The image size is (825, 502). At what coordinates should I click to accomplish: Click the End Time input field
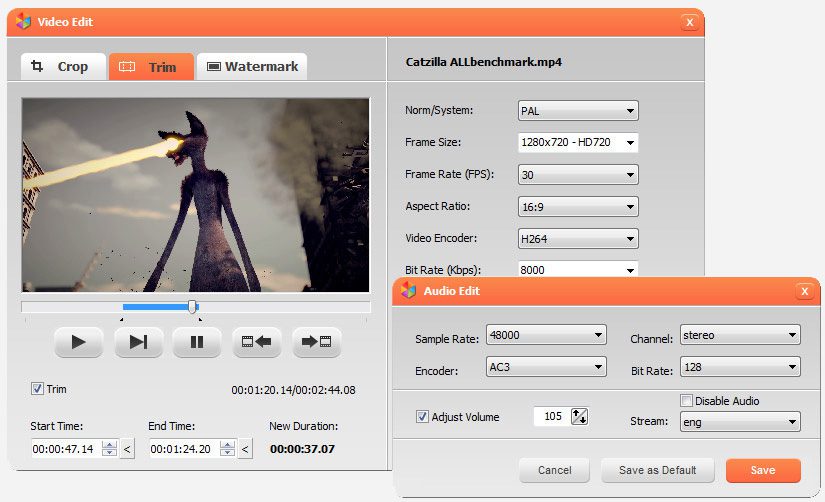(184, 449)
